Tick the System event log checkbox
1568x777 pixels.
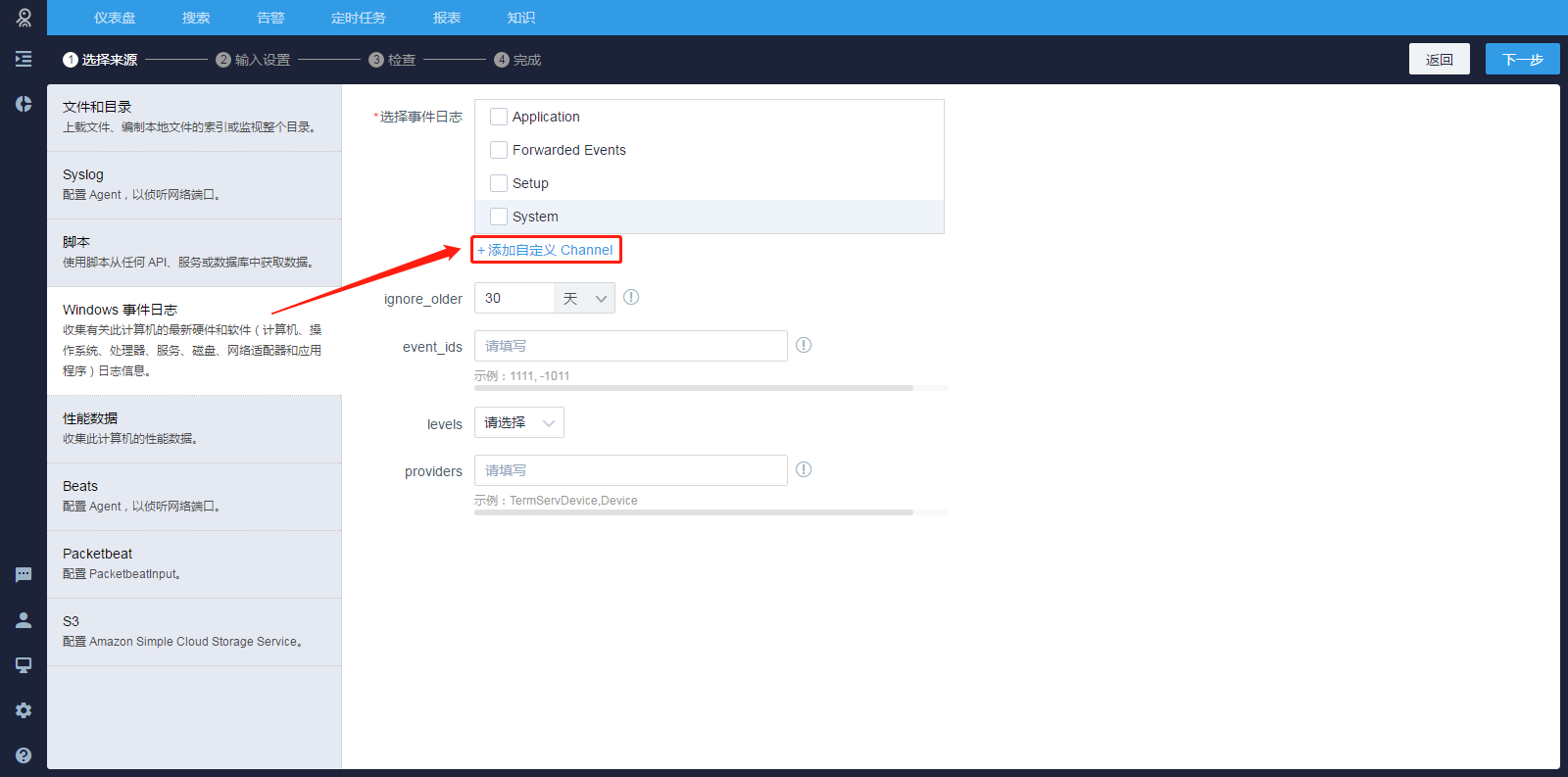tap(499, 217)
